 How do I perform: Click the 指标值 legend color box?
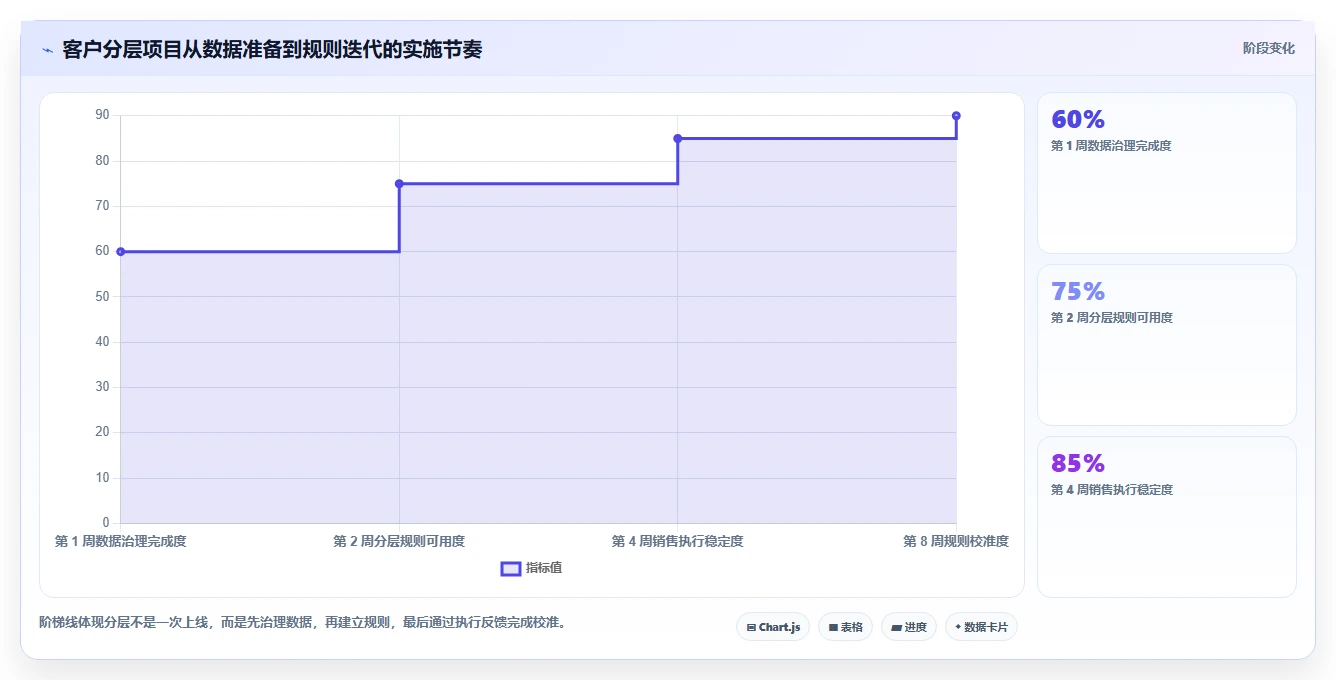pos(510,568)
